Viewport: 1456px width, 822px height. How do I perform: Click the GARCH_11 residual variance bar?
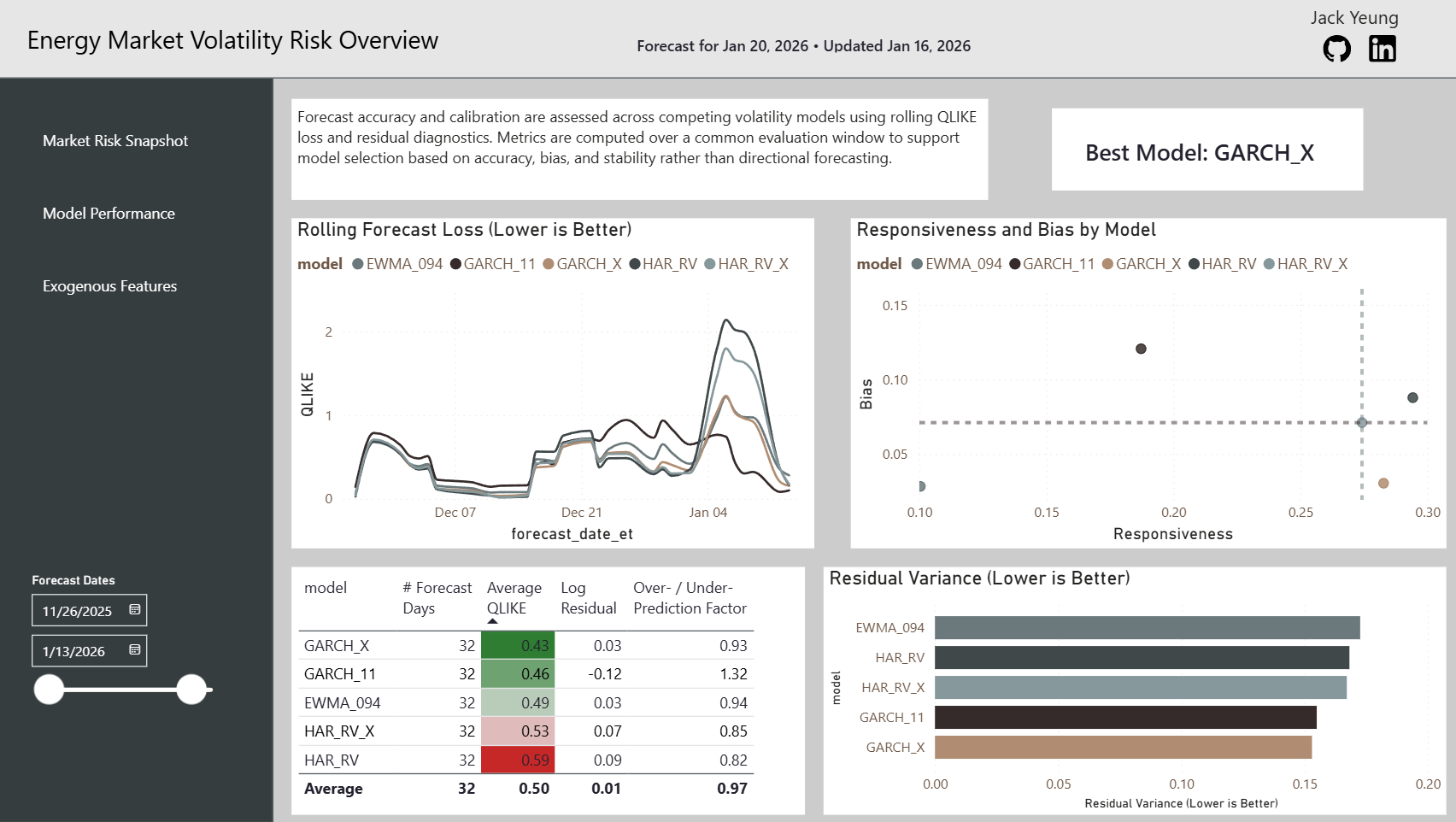[1125, 718]
